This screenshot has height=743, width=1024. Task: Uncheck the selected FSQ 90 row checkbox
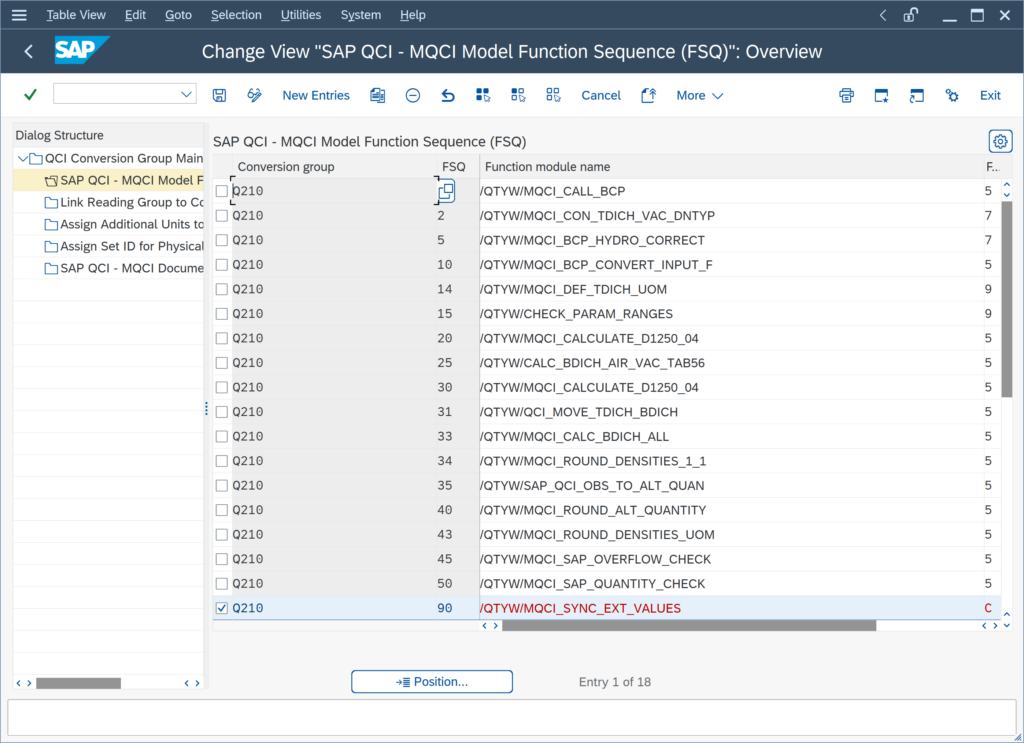click(222, 608)
